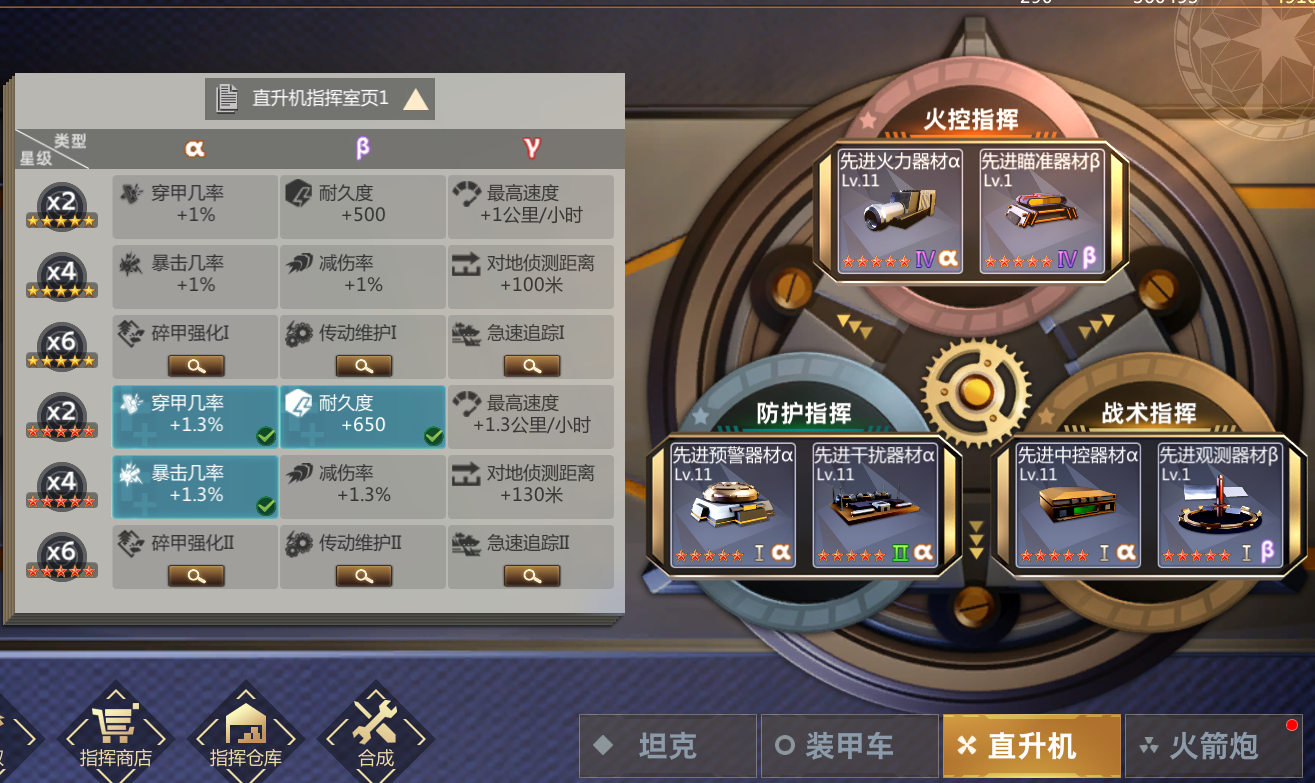
Task: Select the 先进预警器材α equipment slot
Action: [733, 505]
